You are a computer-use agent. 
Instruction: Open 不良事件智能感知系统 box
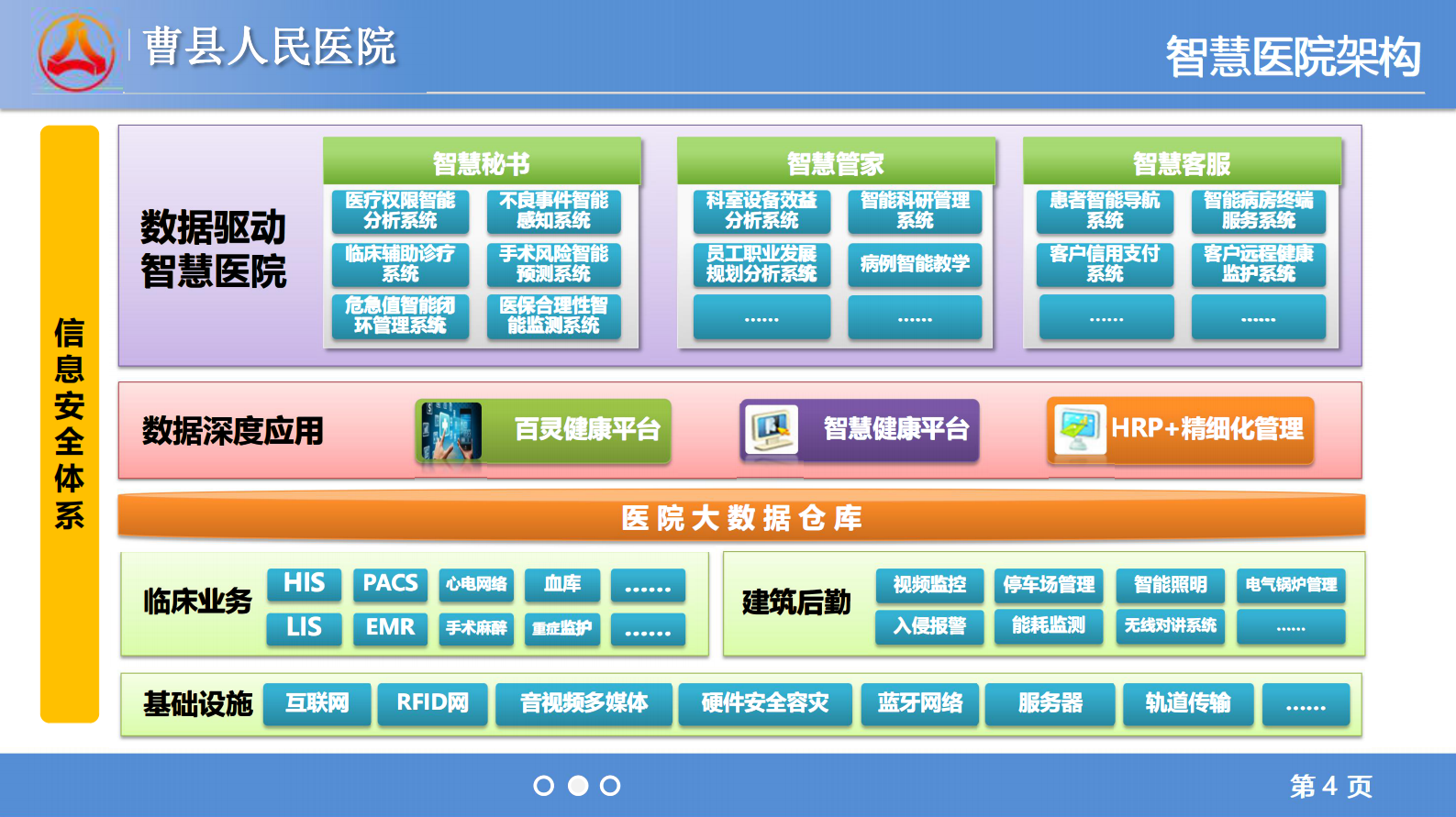(x=553, y=211)
